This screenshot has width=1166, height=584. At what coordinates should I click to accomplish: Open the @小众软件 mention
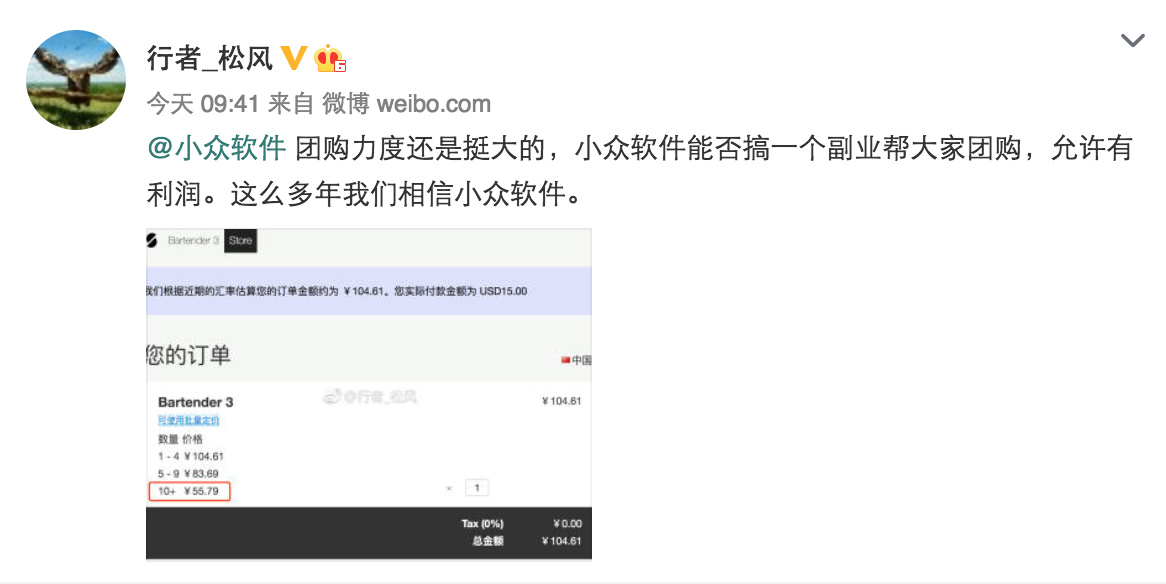216,148
